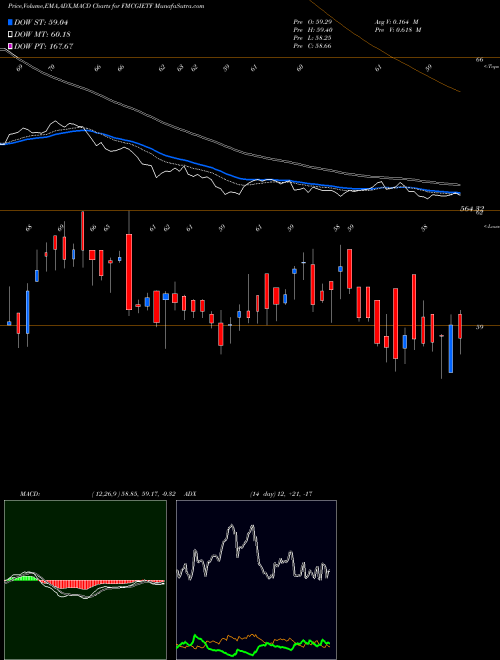Open the ADX indicator chart panel
The width and height of the screenshot is (500, 660).
pos(256,580)
